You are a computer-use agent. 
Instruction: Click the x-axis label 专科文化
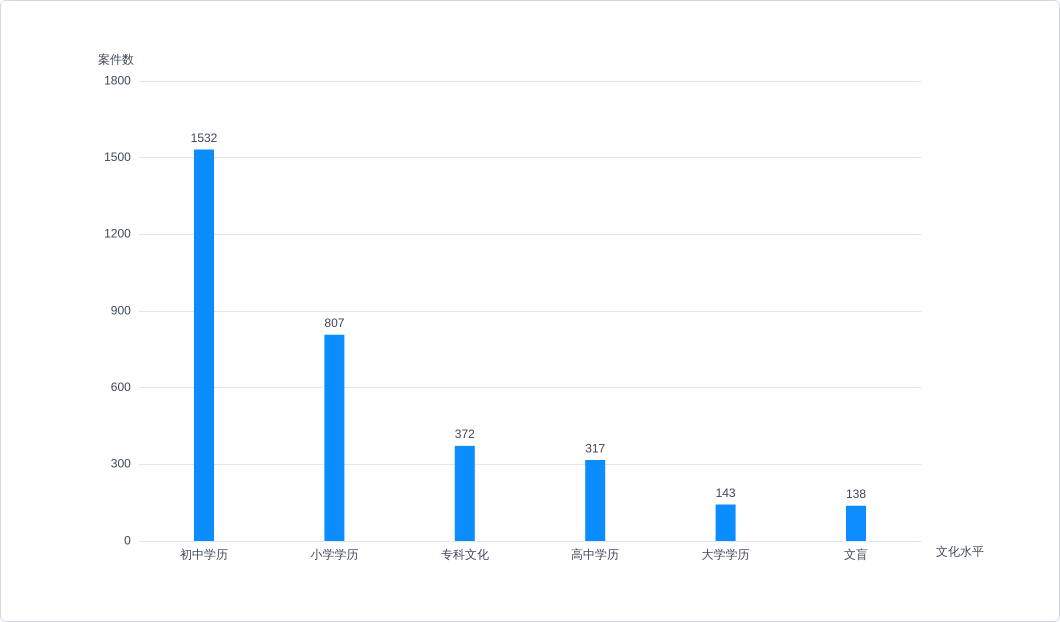465,554
